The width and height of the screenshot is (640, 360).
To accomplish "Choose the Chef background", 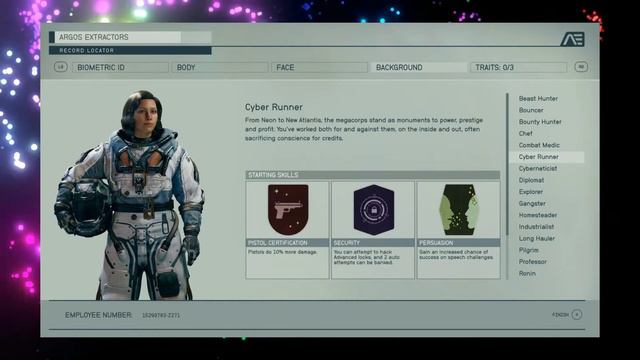I will [x=525, y=133].
